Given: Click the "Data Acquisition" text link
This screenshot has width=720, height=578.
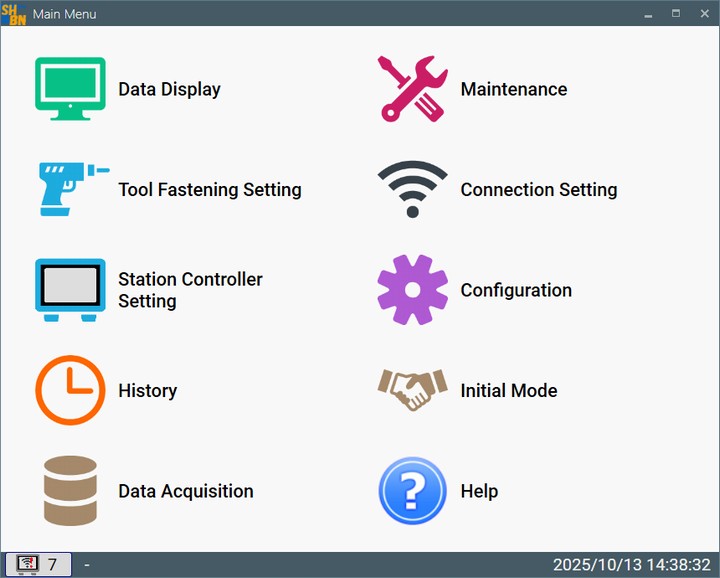Looking at the screenshot, I should coord(185,491).
